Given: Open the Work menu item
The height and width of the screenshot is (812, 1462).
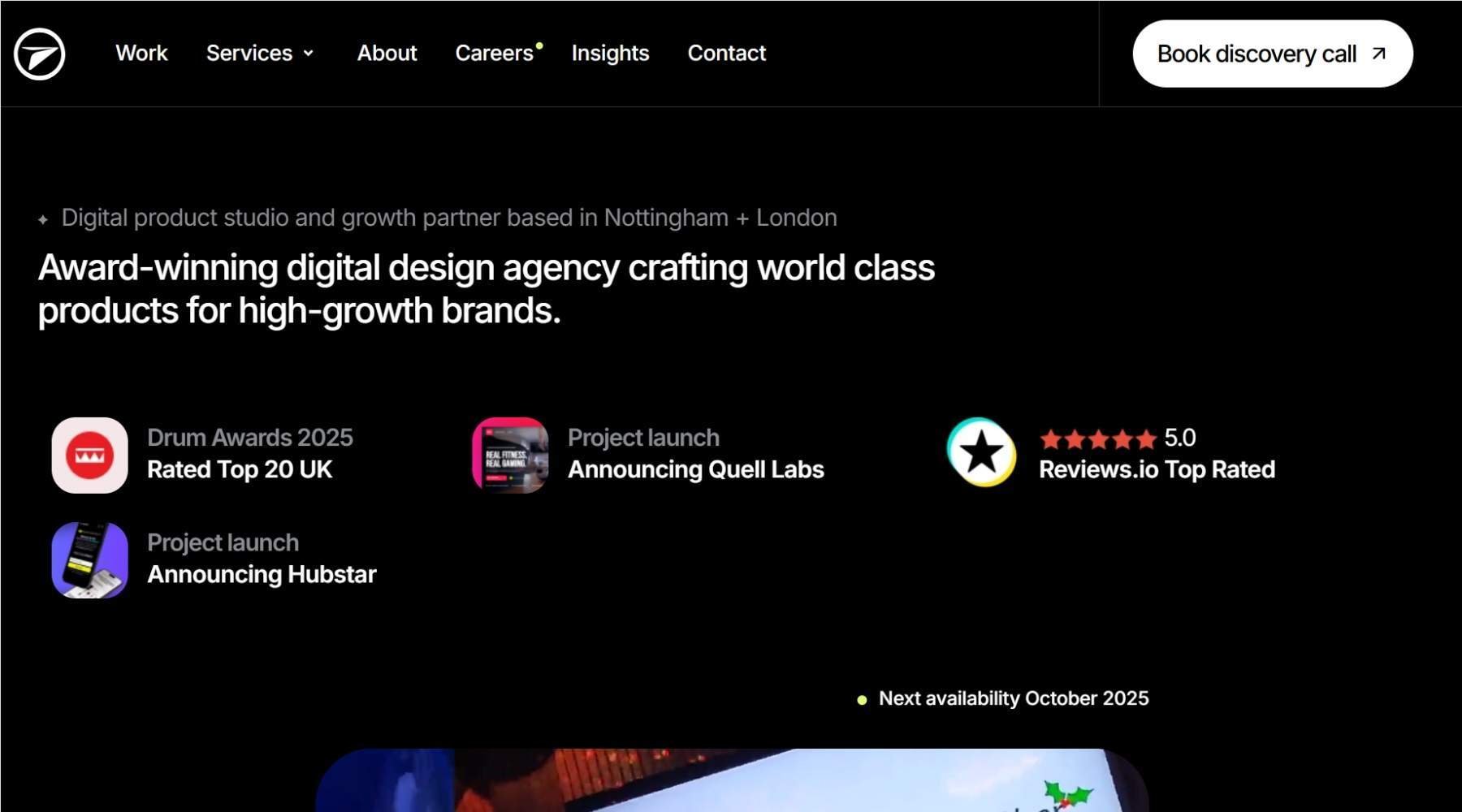Looking at the screenshot, I should pyautogui.click(x=141, y=54).
